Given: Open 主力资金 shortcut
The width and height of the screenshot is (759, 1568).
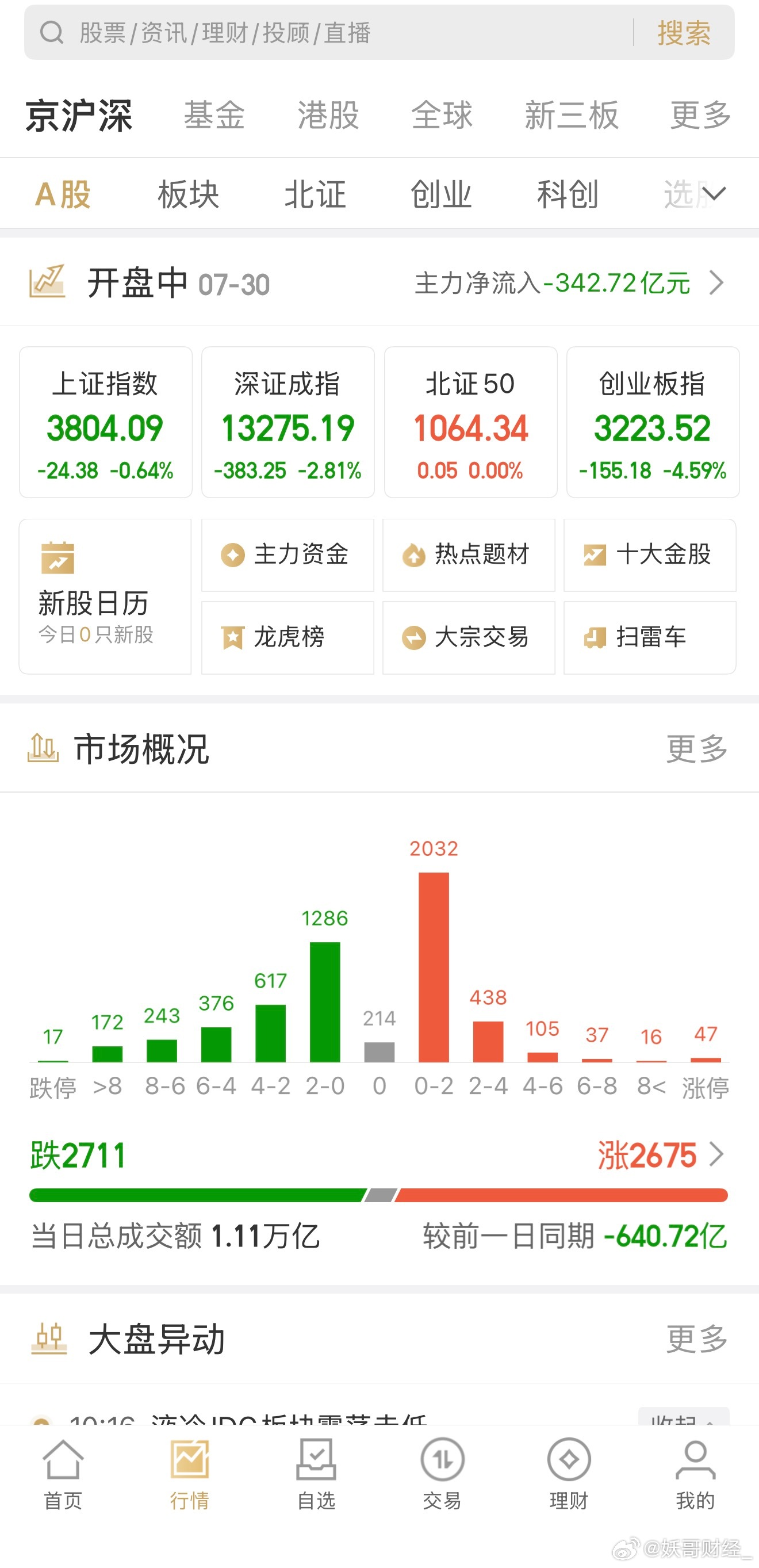Looking at the screenshot, I should [288, 555].
